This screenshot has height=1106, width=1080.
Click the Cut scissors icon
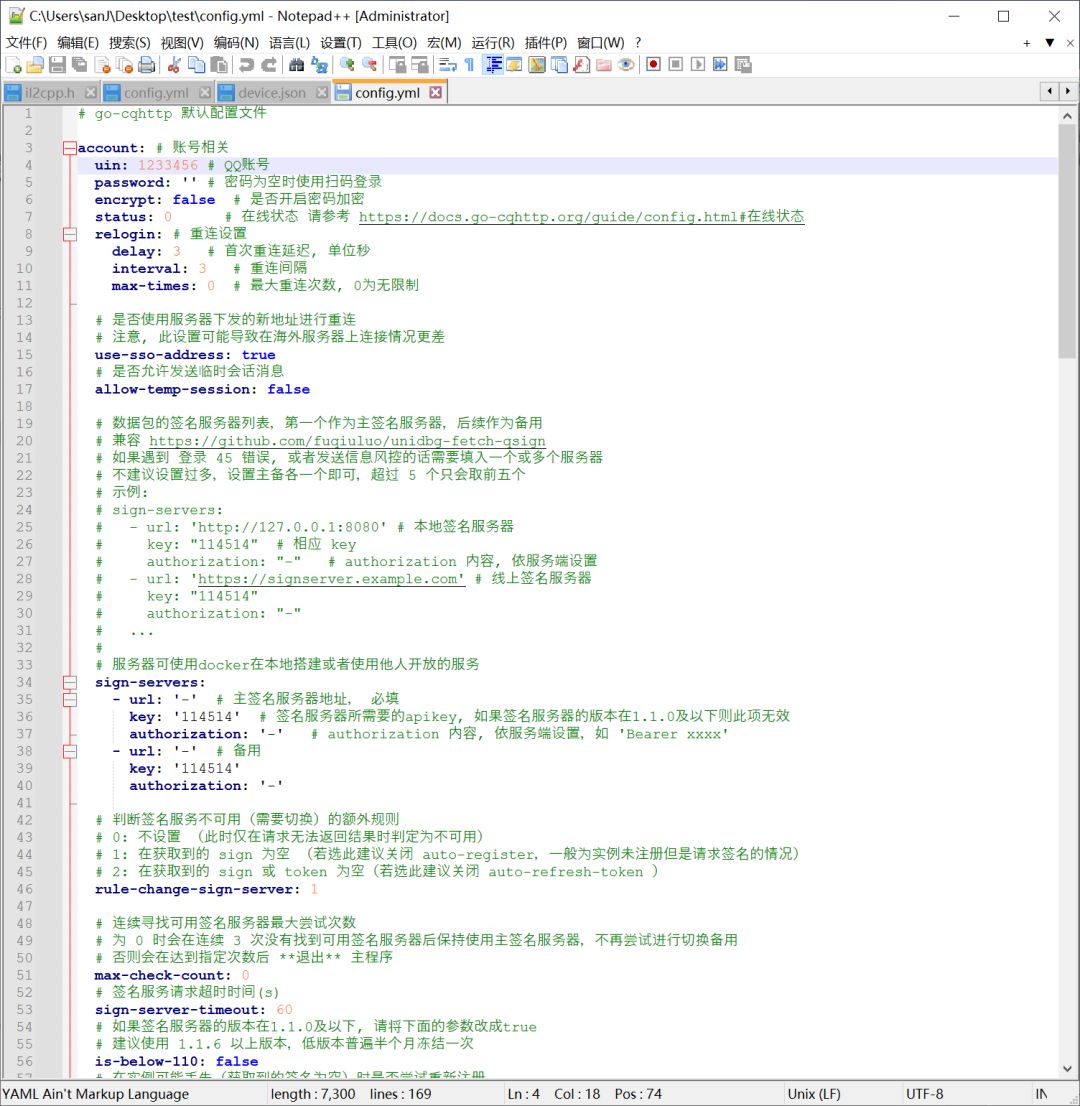point(174,65)
